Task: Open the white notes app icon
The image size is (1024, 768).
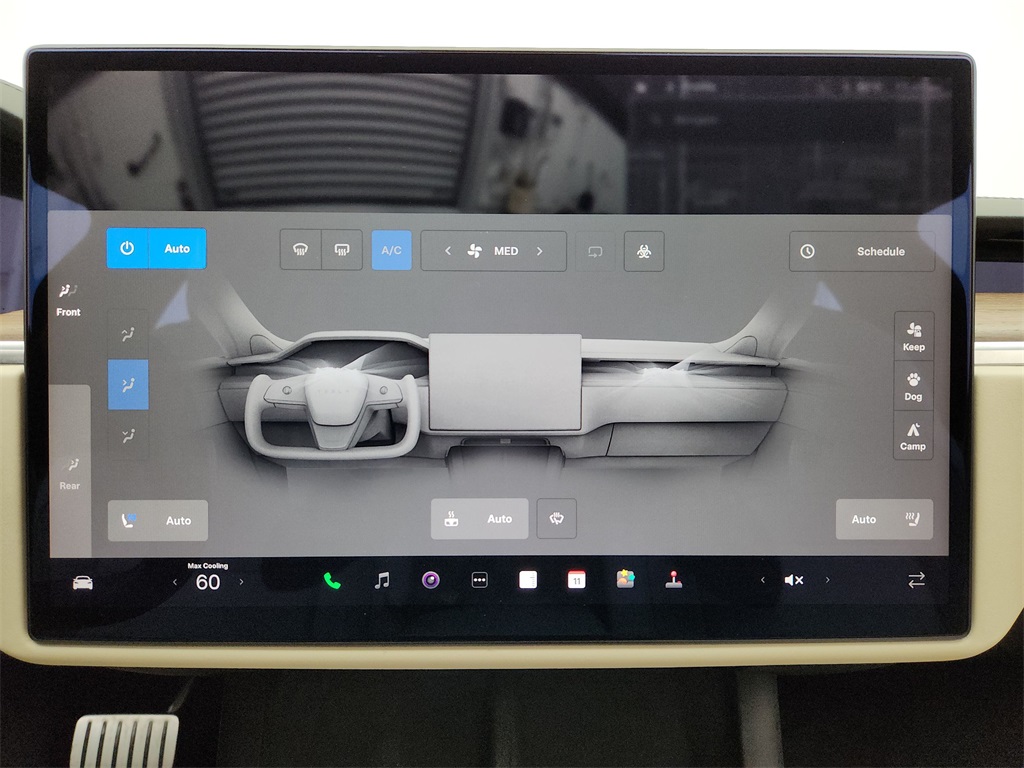Action: 528,580
